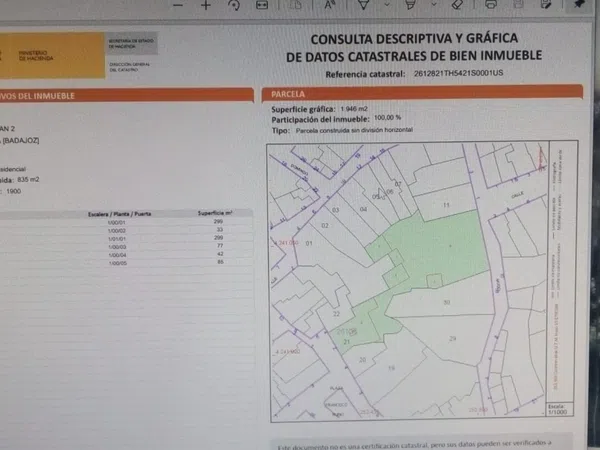Click the table cell 1/01/01
600x450 pixels.
tap(117, 239)
